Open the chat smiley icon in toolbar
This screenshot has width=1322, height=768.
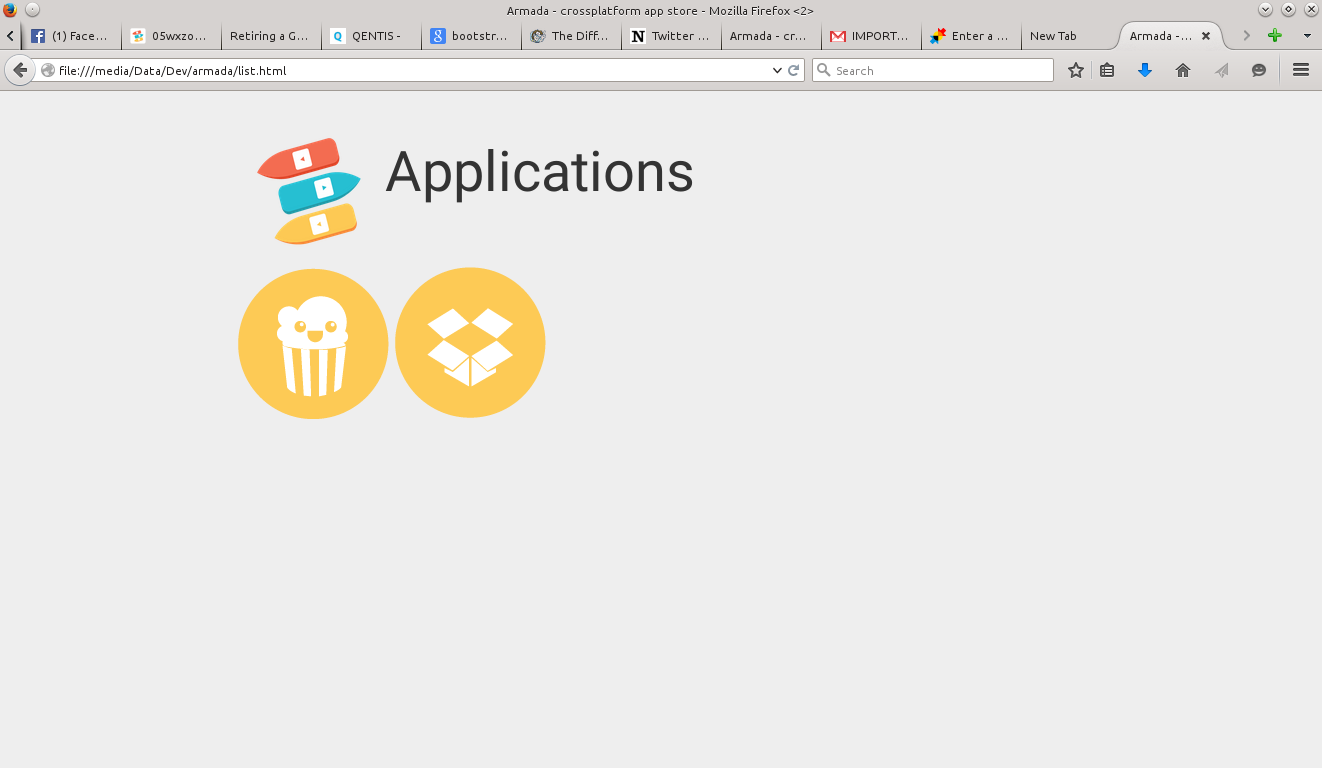tap(1259, 70)
